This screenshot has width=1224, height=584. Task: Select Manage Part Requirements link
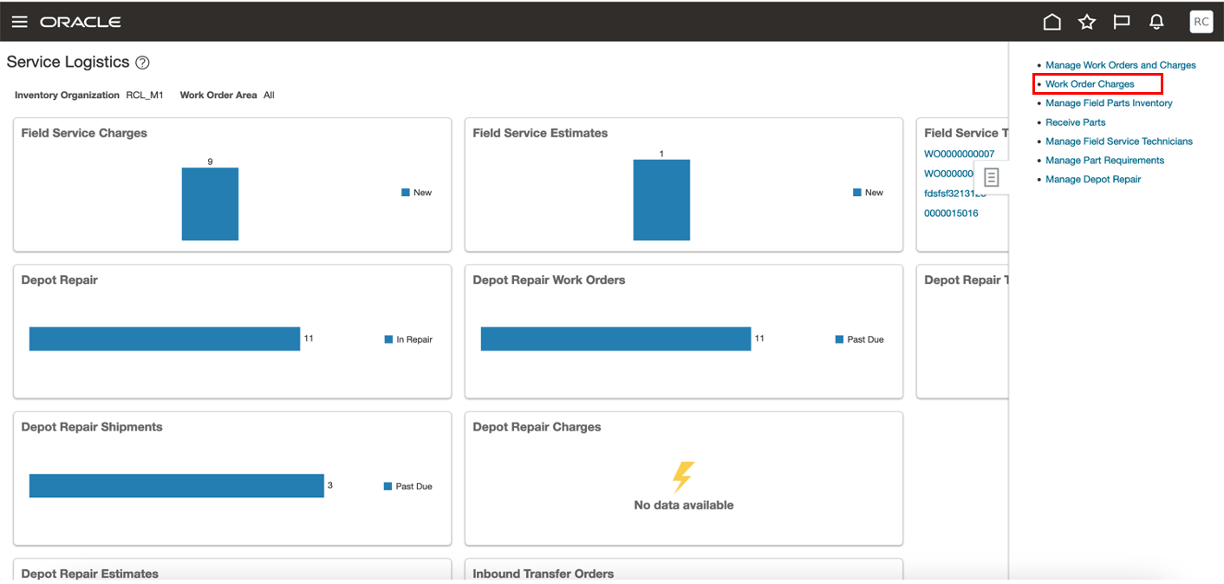pos(1105,160)
